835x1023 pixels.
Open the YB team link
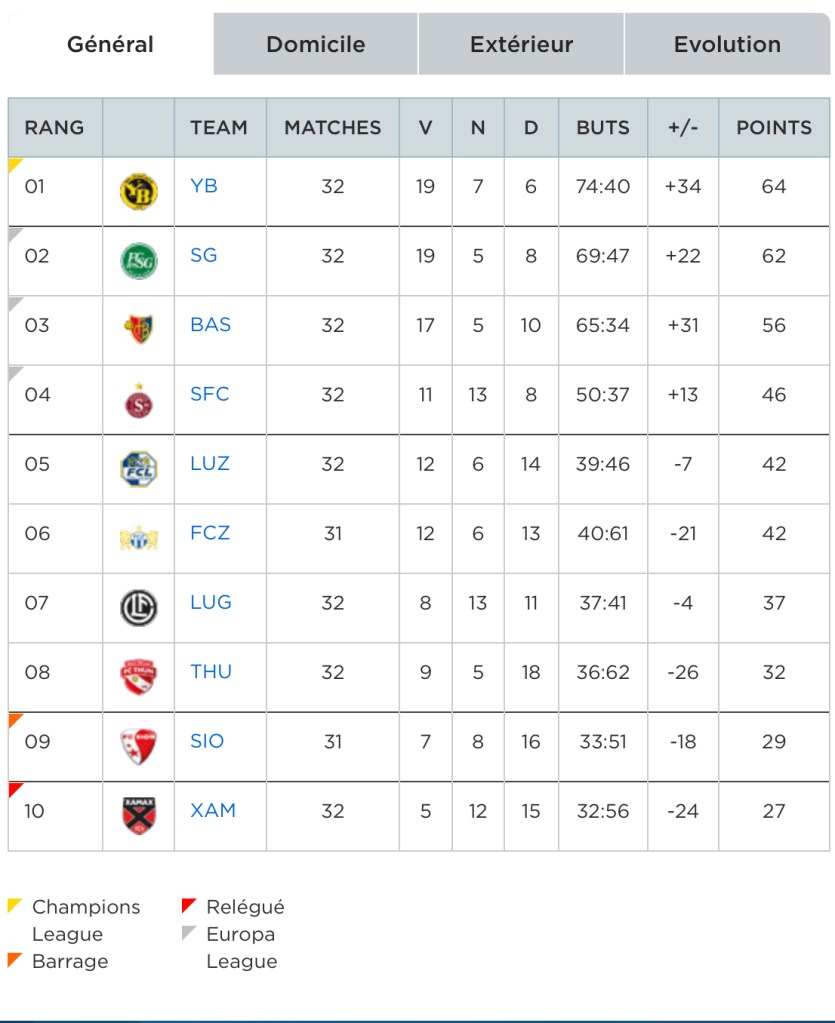click(204, 186)
